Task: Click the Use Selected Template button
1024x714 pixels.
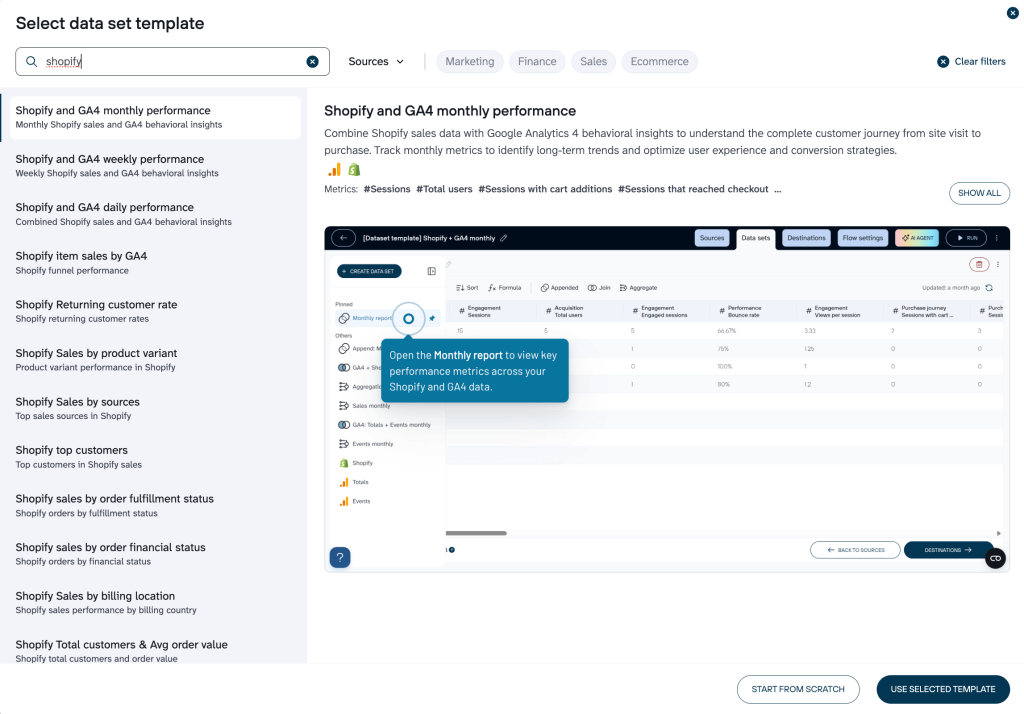Action: point(942,689)
